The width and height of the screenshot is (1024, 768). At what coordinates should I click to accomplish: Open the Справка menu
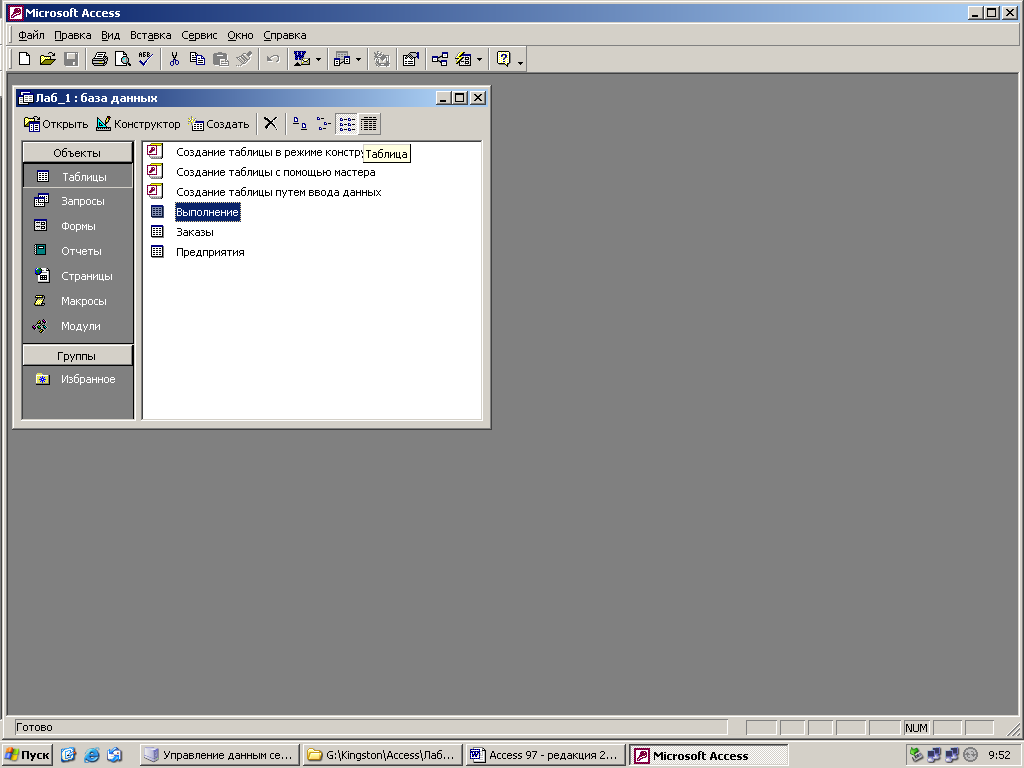click(285, 35)
